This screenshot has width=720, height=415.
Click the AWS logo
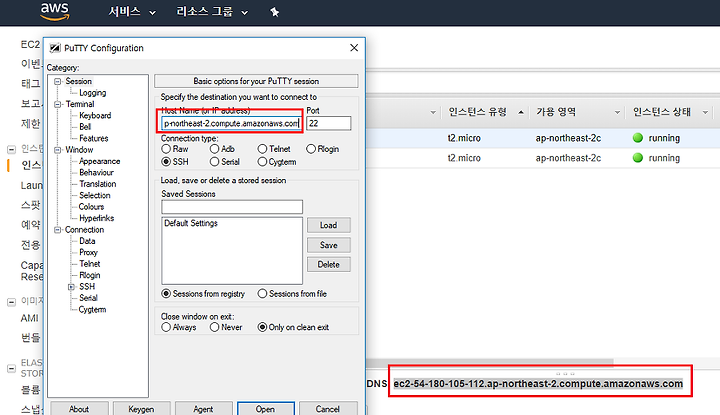pyautogui.click(x=55, y=11)
